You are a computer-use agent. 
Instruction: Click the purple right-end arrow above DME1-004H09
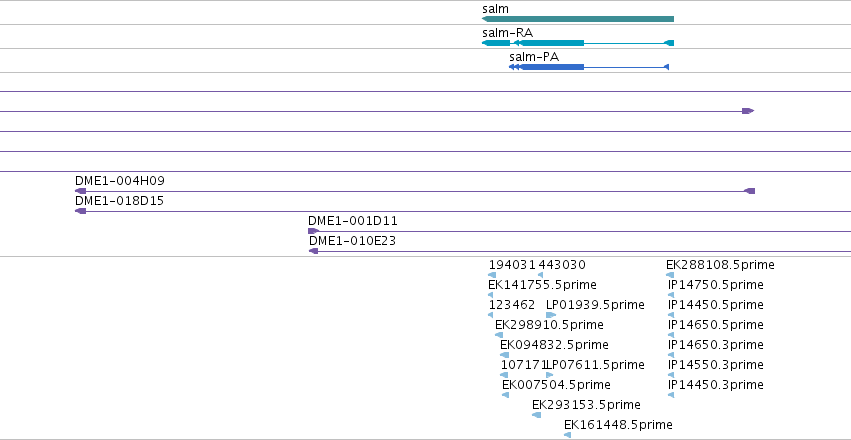[748, 111]
